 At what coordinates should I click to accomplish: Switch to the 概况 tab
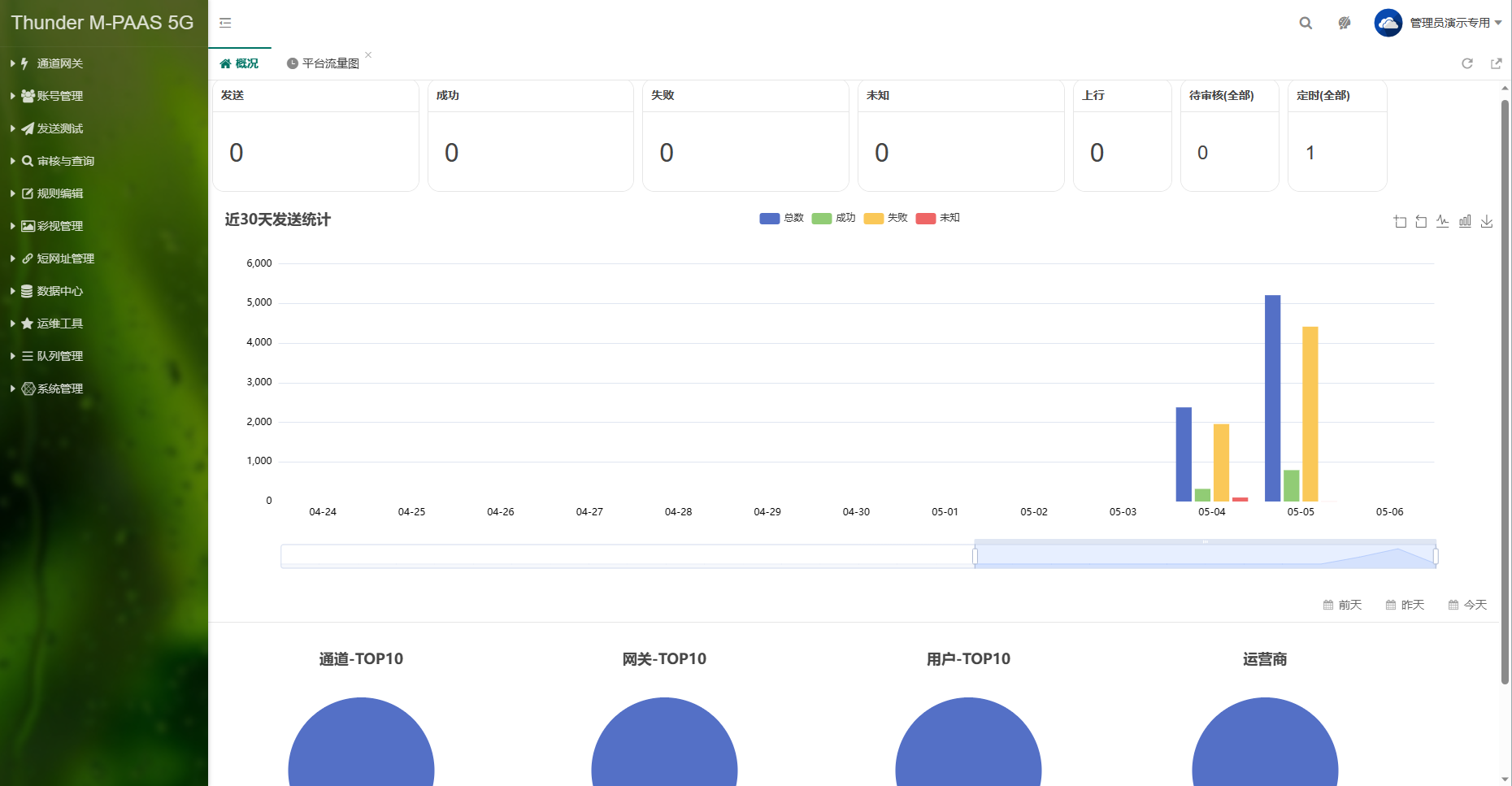click(x=240, y=63)
